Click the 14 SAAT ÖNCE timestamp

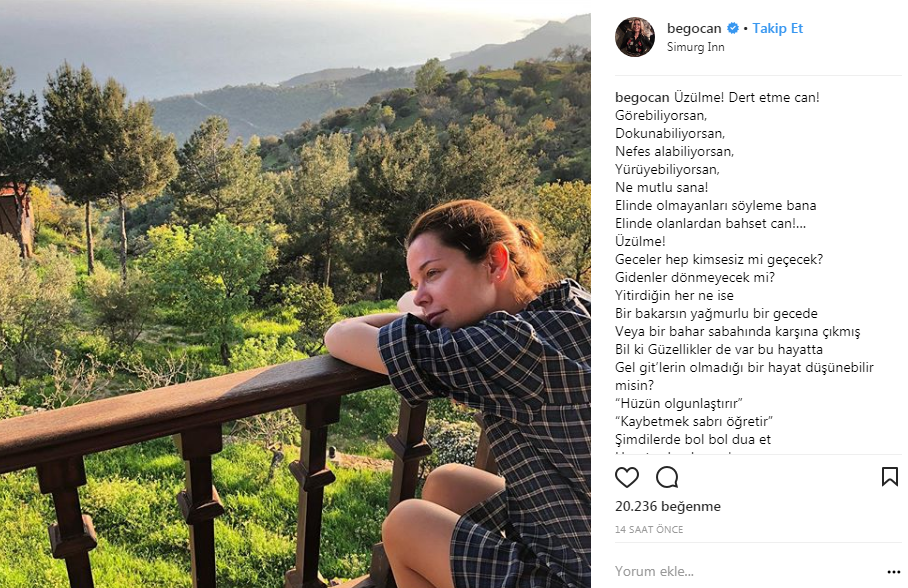pyautogui.click(x=649, y=529)
